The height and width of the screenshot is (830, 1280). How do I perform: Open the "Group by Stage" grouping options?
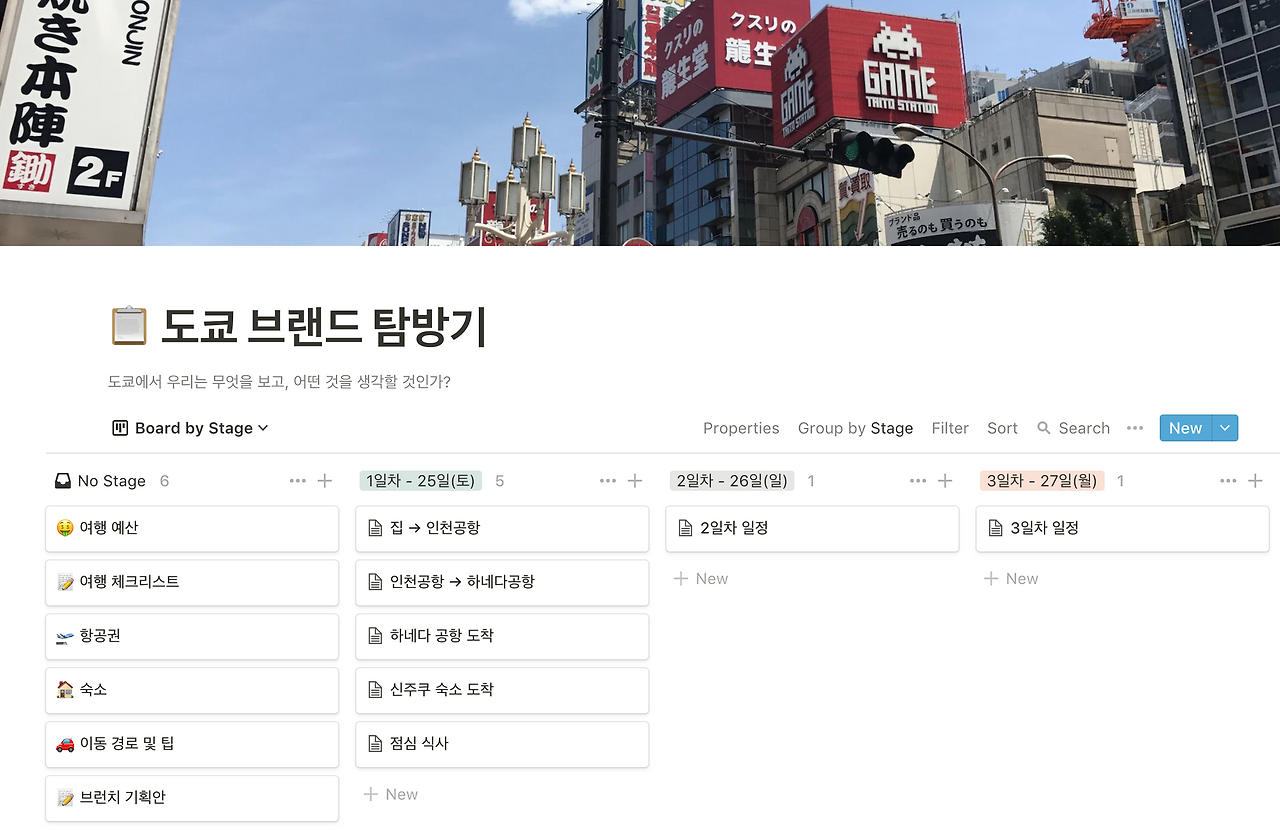856,428
